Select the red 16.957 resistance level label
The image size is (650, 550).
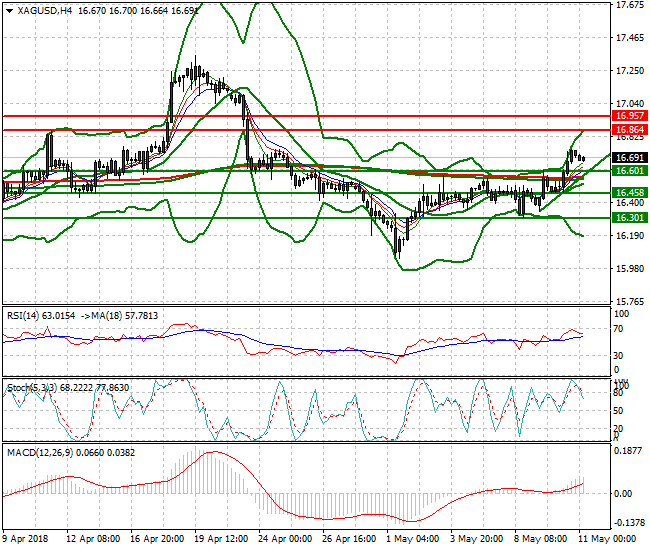pos(628,116)
